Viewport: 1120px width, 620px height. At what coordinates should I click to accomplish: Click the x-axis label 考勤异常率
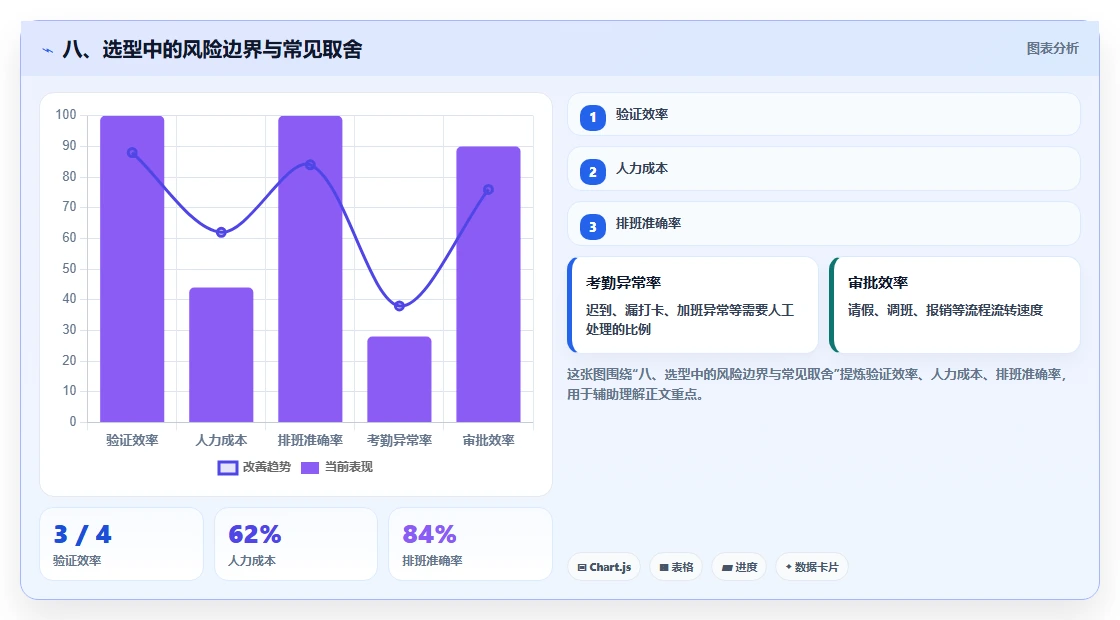[399, 441]
